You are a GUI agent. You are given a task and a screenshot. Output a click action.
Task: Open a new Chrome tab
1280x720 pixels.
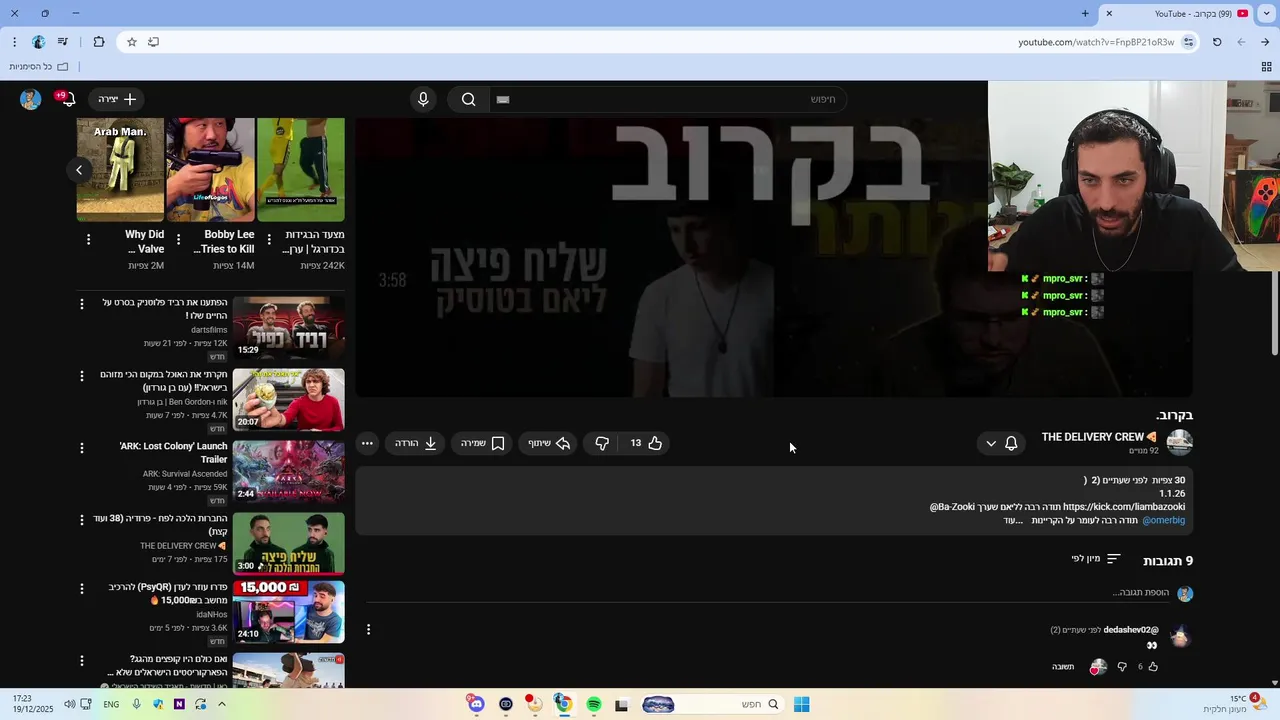(1085, 13)
